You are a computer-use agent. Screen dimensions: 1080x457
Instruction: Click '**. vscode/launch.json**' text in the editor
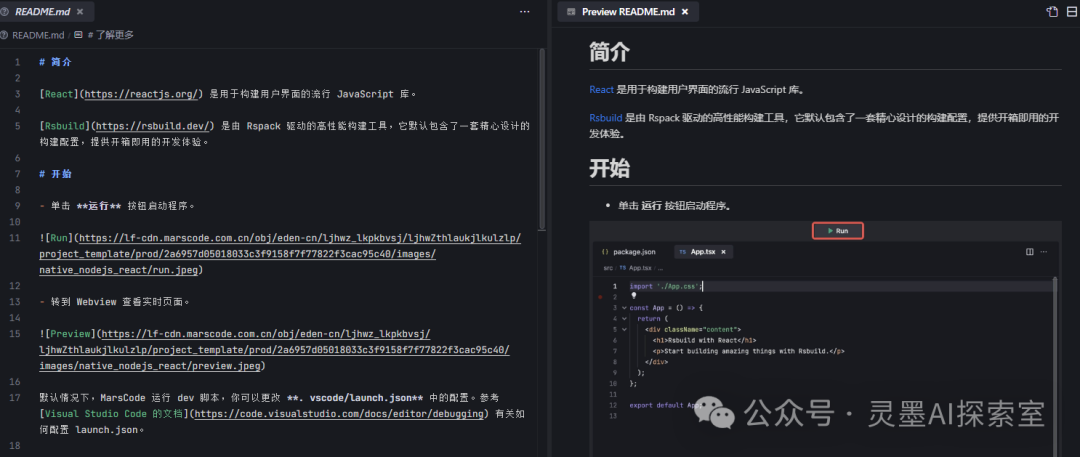tap(354, 398)
